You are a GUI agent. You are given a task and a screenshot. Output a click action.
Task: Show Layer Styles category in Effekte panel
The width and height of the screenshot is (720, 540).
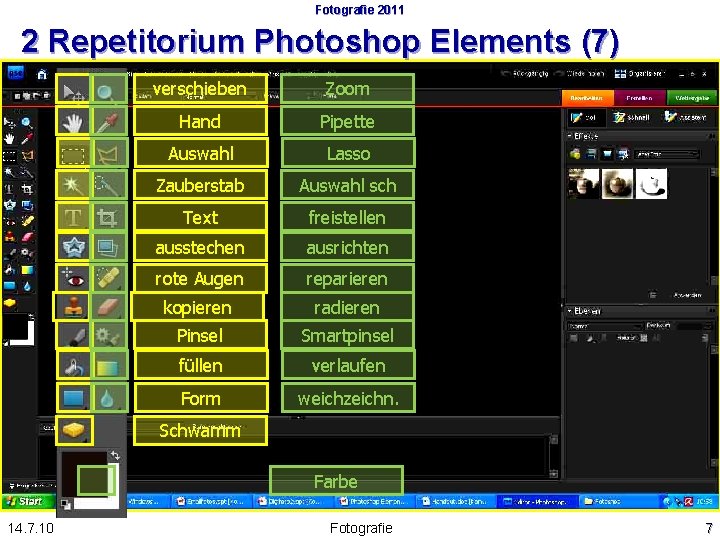[591, 154]
